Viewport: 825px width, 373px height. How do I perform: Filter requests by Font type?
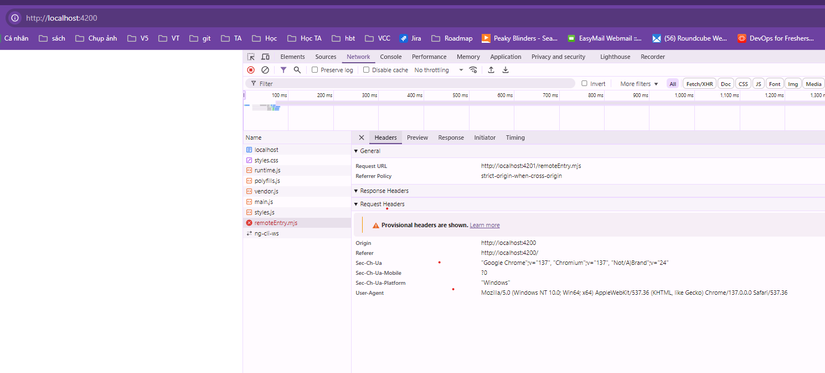tap(774, 84)
